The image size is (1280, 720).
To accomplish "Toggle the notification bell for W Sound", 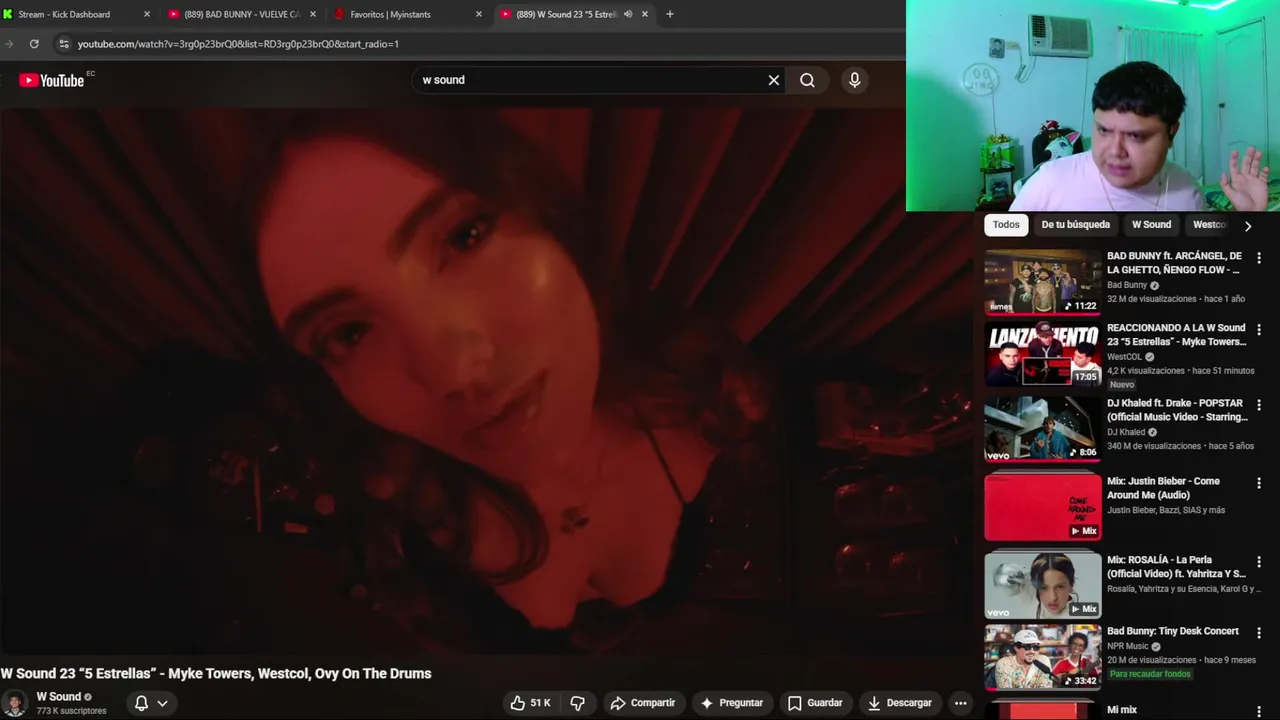I will tap(141, 703).
